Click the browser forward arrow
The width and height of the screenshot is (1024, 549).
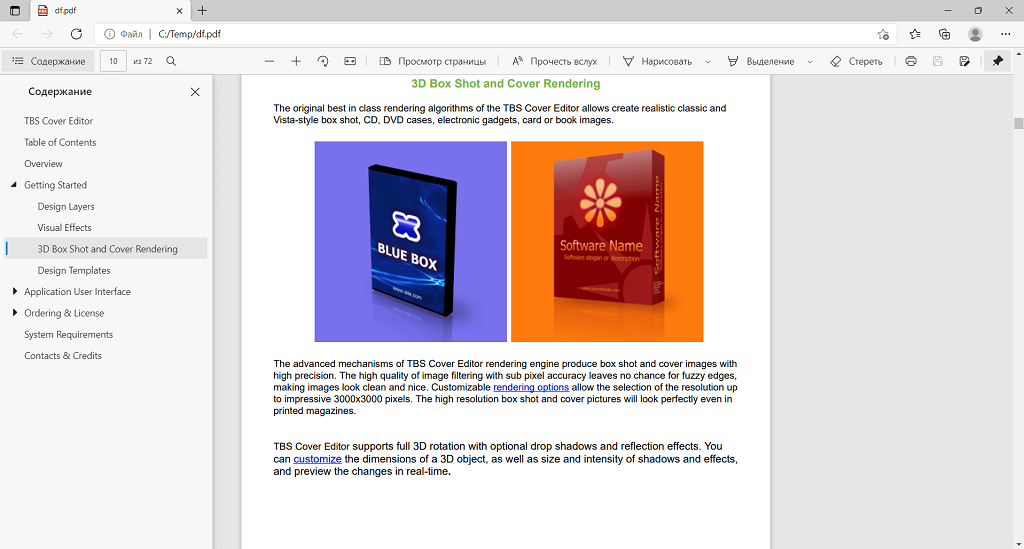(x=46, y=34)
